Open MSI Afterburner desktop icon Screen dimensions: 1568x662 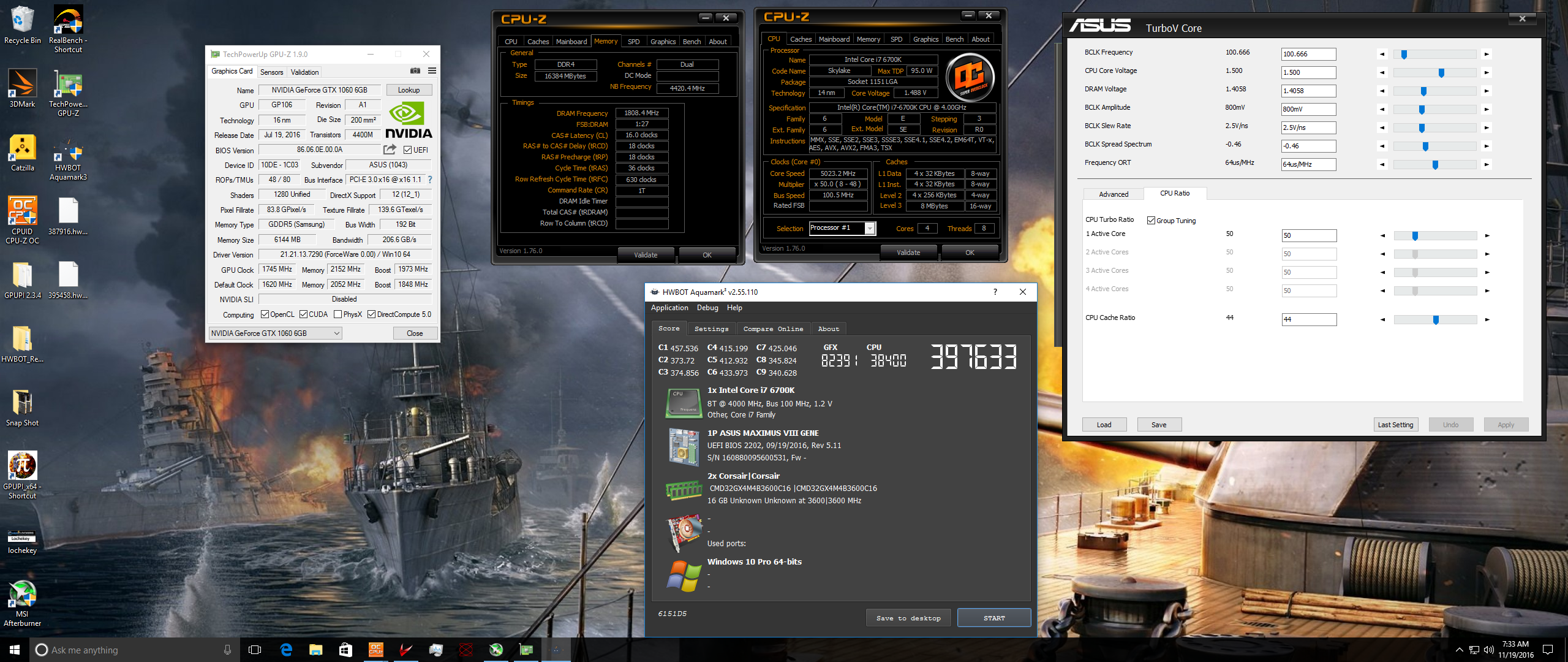(x=22, y=602)
